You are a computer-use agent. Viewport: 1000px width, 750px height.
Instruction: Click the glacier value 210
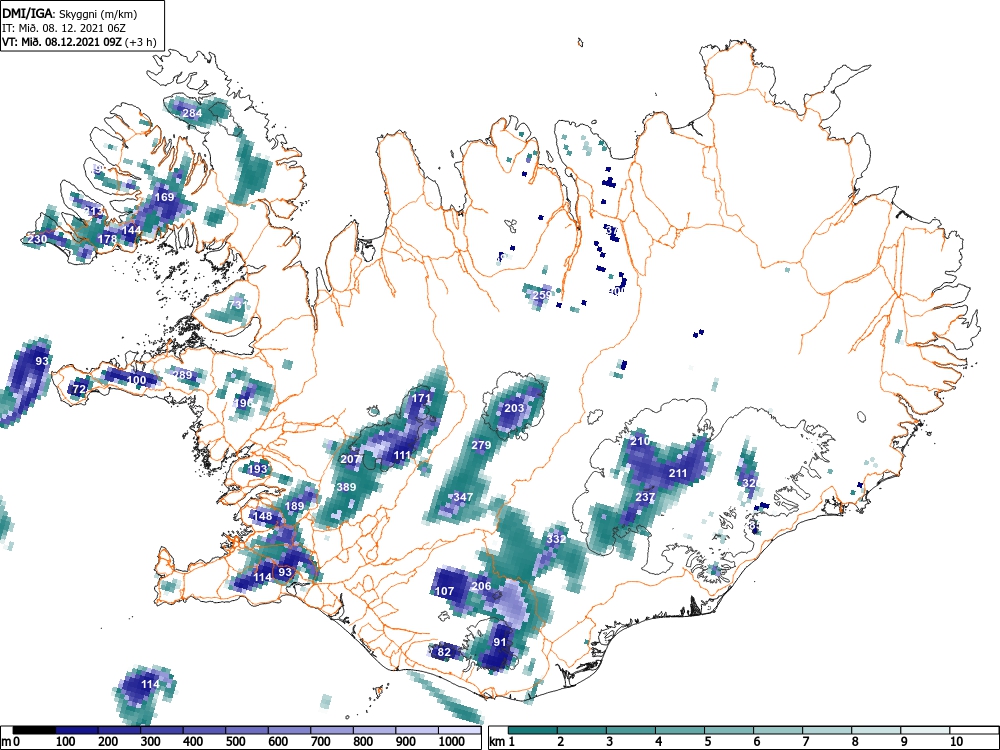[x=640, y=441]
